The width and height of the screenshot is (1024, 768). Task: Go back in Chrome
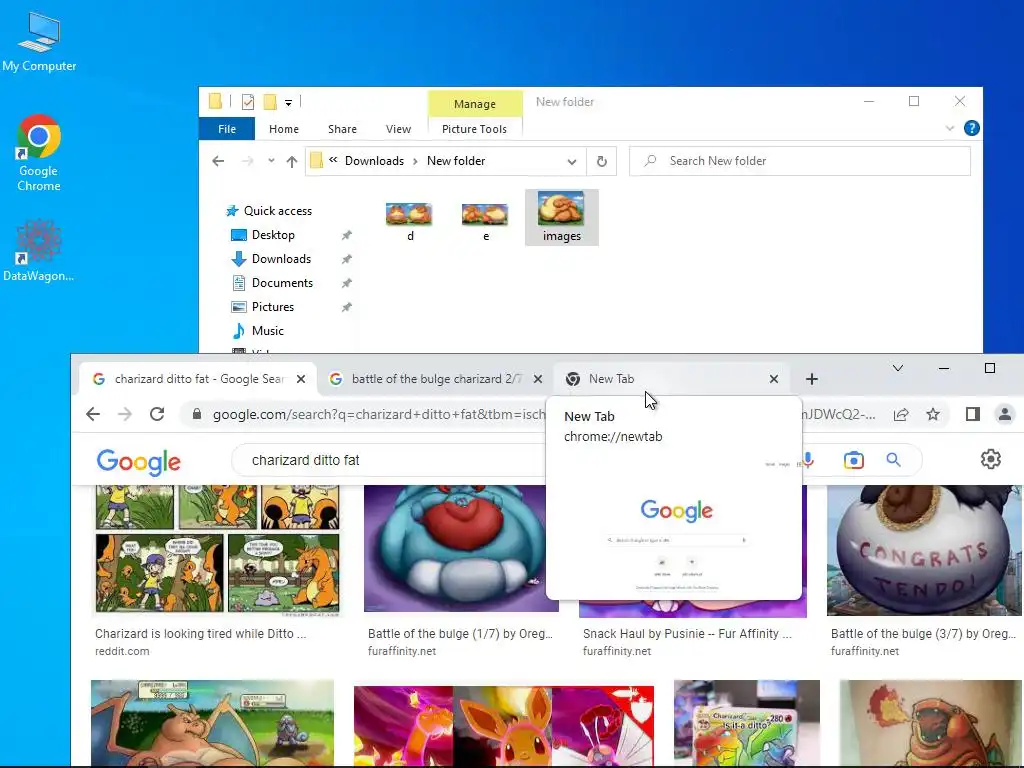pyautogui.click(x=93, y=414)
